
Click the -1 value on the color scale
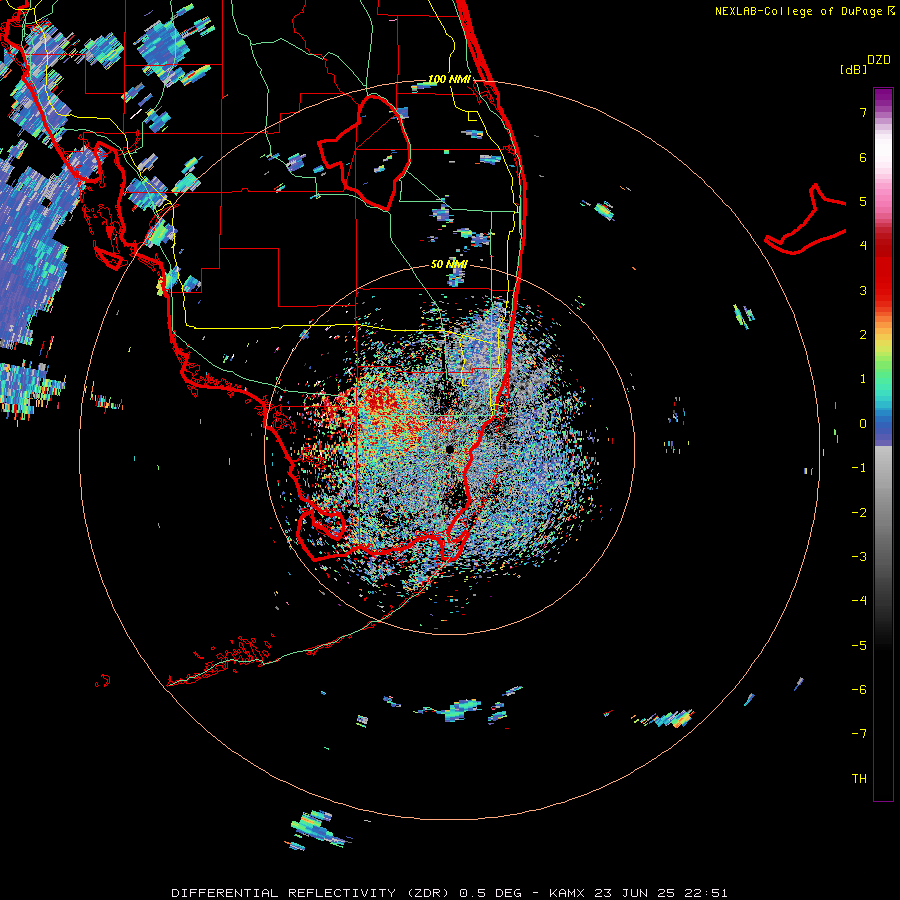tap(859, 468)
